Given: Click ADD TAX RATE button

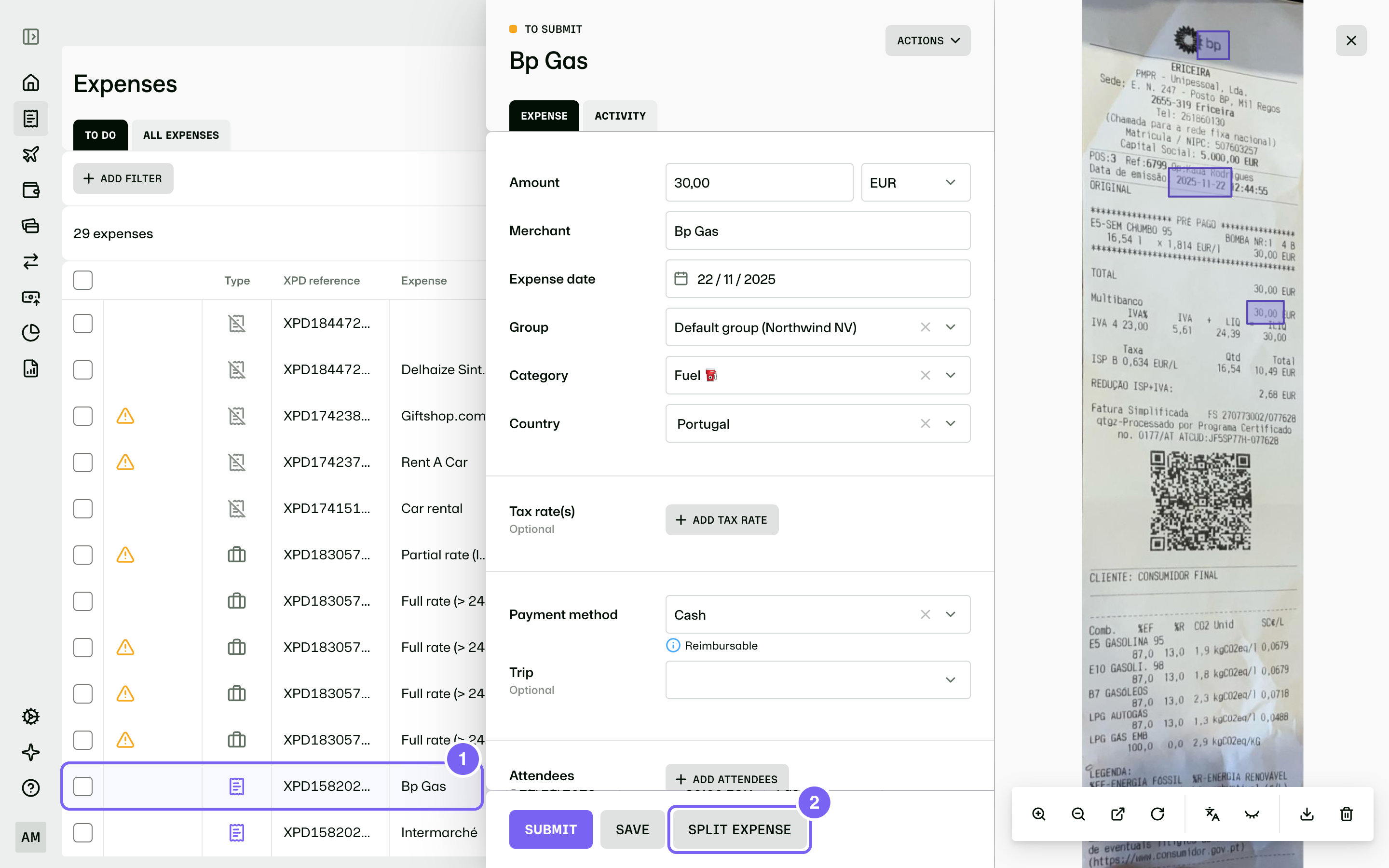Looking at the screenshot, I should 722,519.
